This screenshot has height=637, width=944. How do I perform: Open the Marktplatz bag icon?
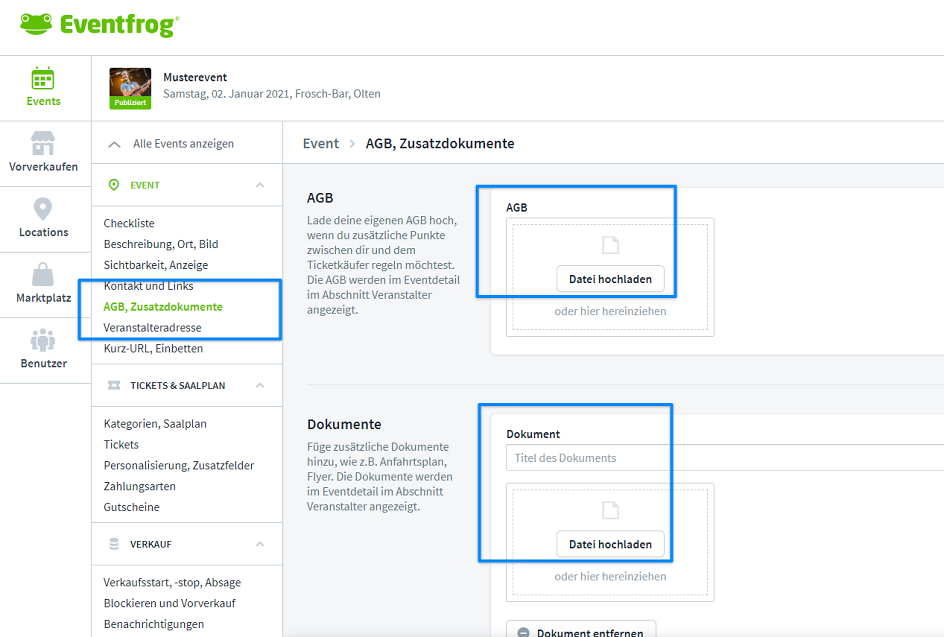[x=43, y=274]
